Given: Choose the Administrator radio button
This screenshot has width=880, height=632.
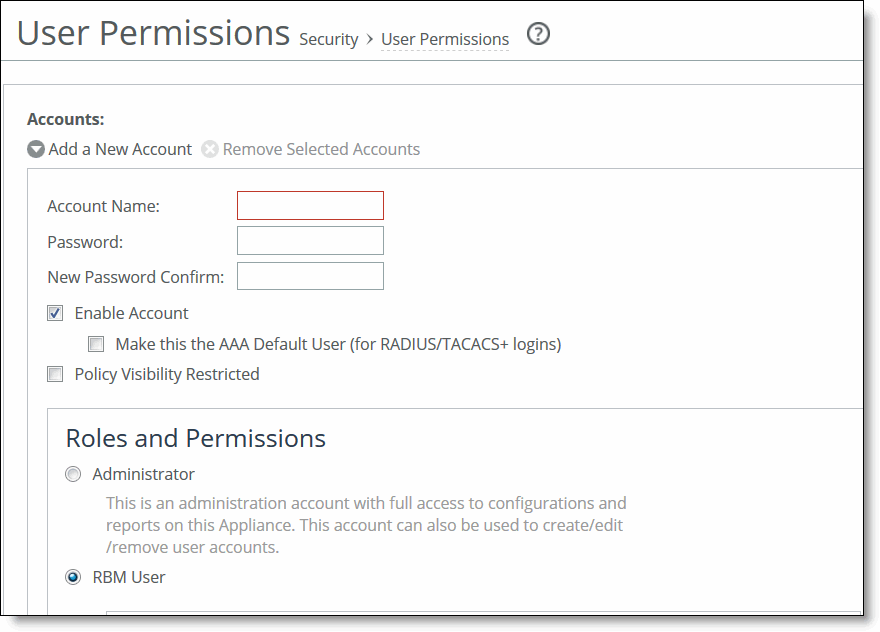Looking at the screenshot, I should click(73, 474).
